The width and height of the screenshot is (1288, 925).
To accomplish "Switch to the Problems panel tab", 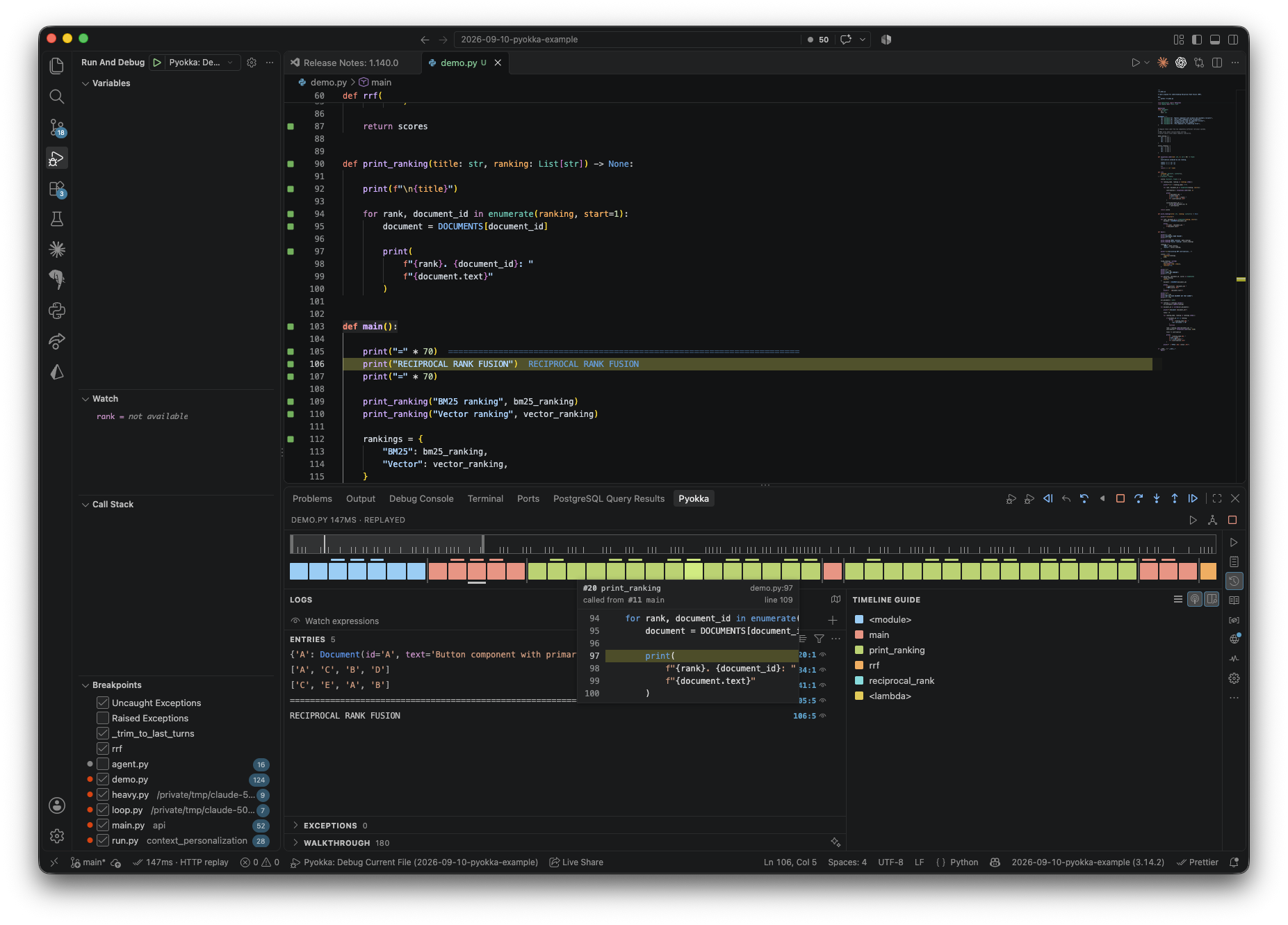I will (x=312, y=499).
